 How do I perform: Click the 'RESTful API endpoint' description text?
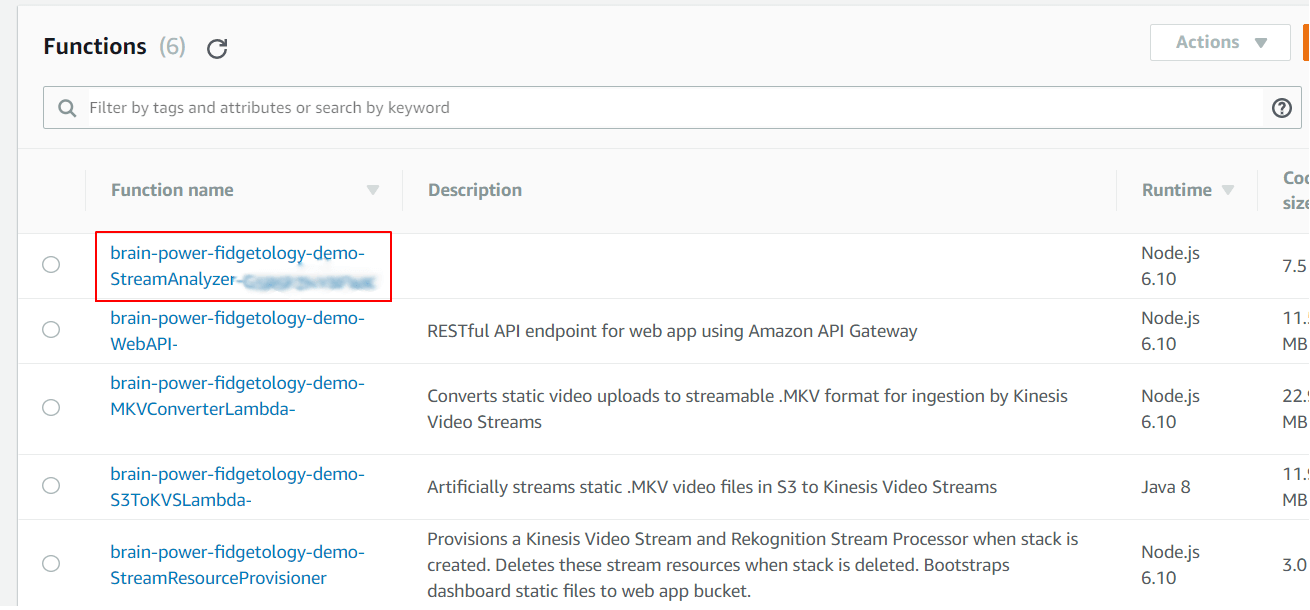(x=672, y=331)
